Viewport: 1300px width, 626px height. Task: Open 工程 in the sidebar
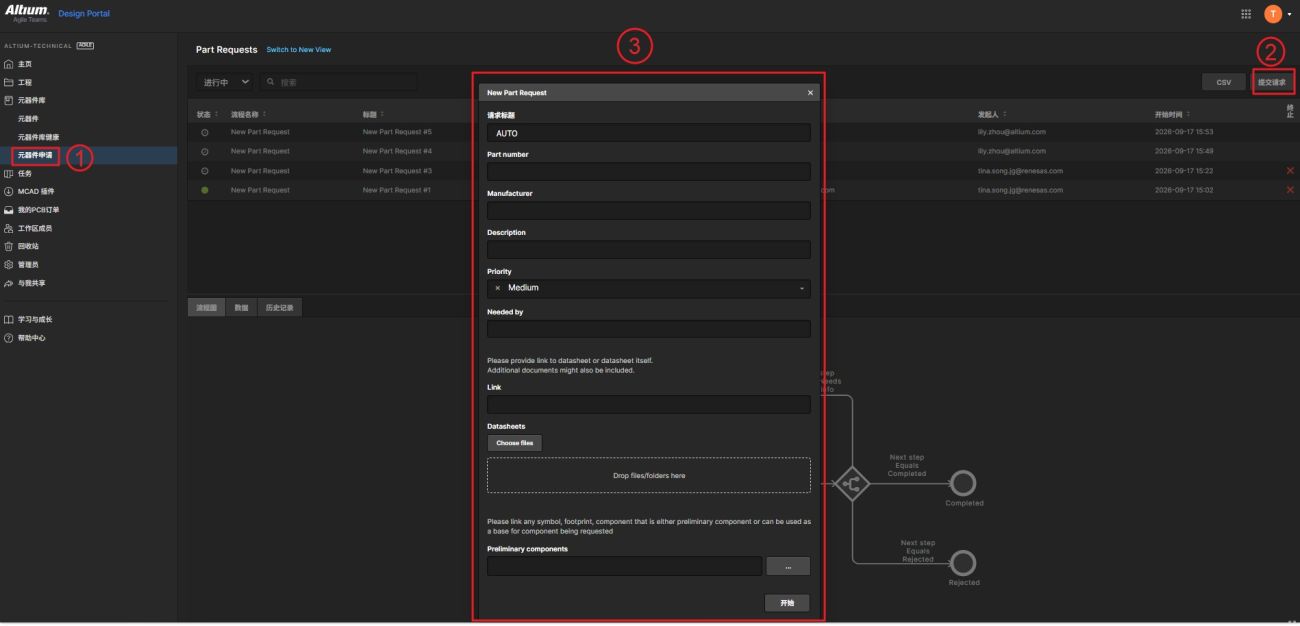click(x=27, y=82)
